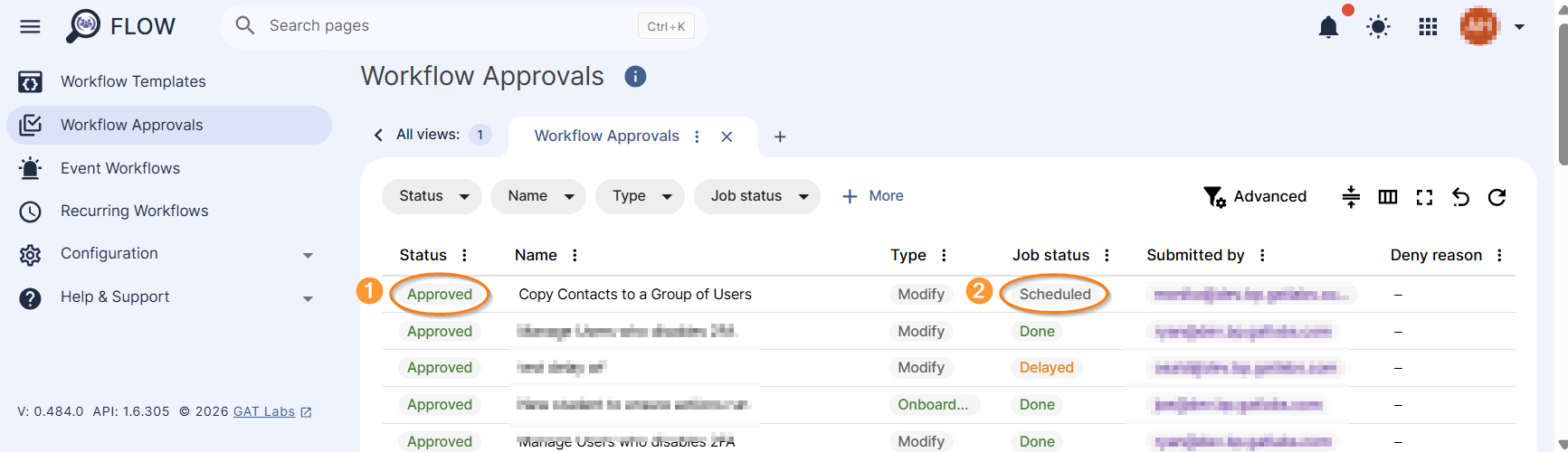Open the Job status filter dropdown
Screen dimensions: 1568x452
(756, 196)
